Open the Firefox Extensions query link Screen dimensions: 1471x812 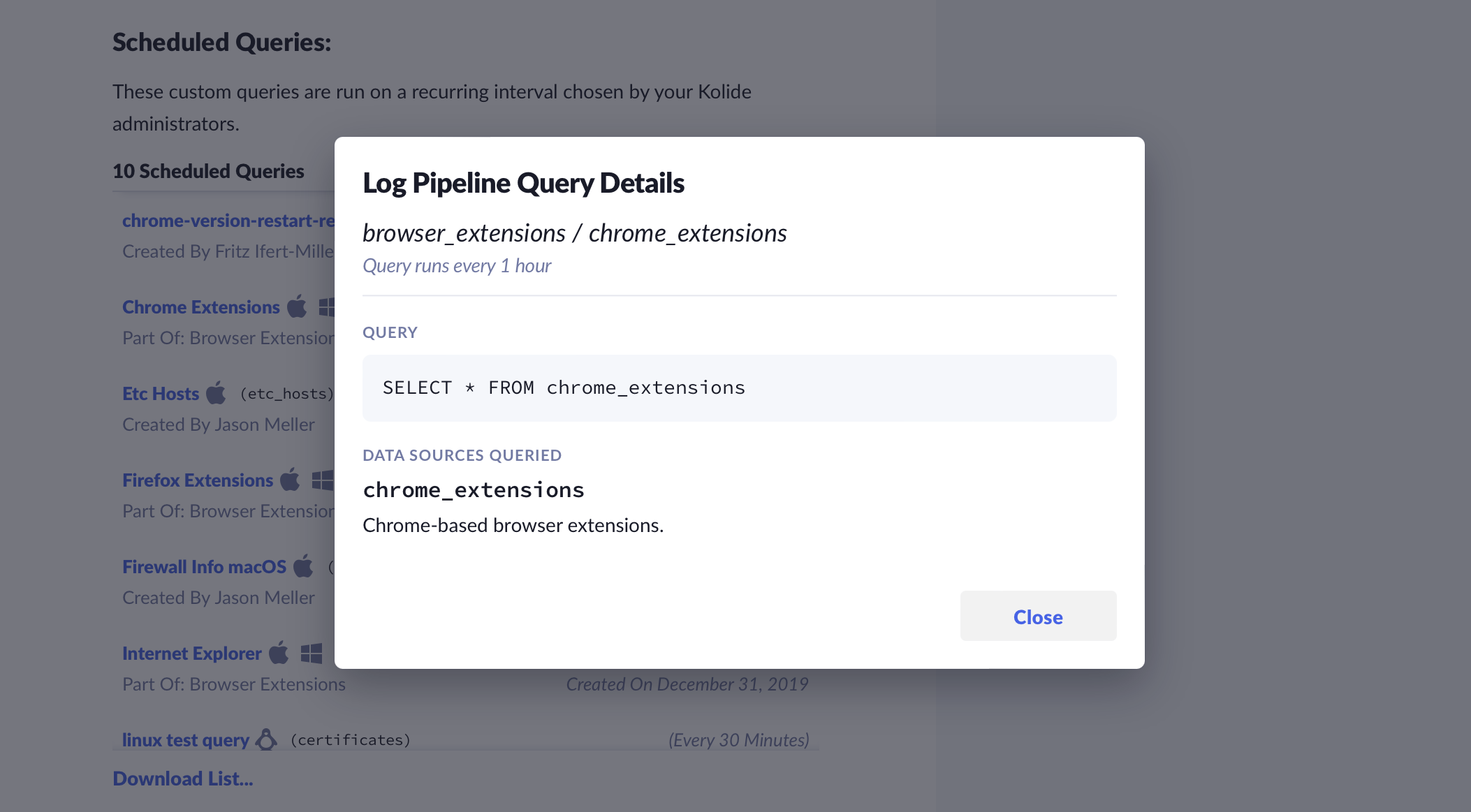(198, 480)
